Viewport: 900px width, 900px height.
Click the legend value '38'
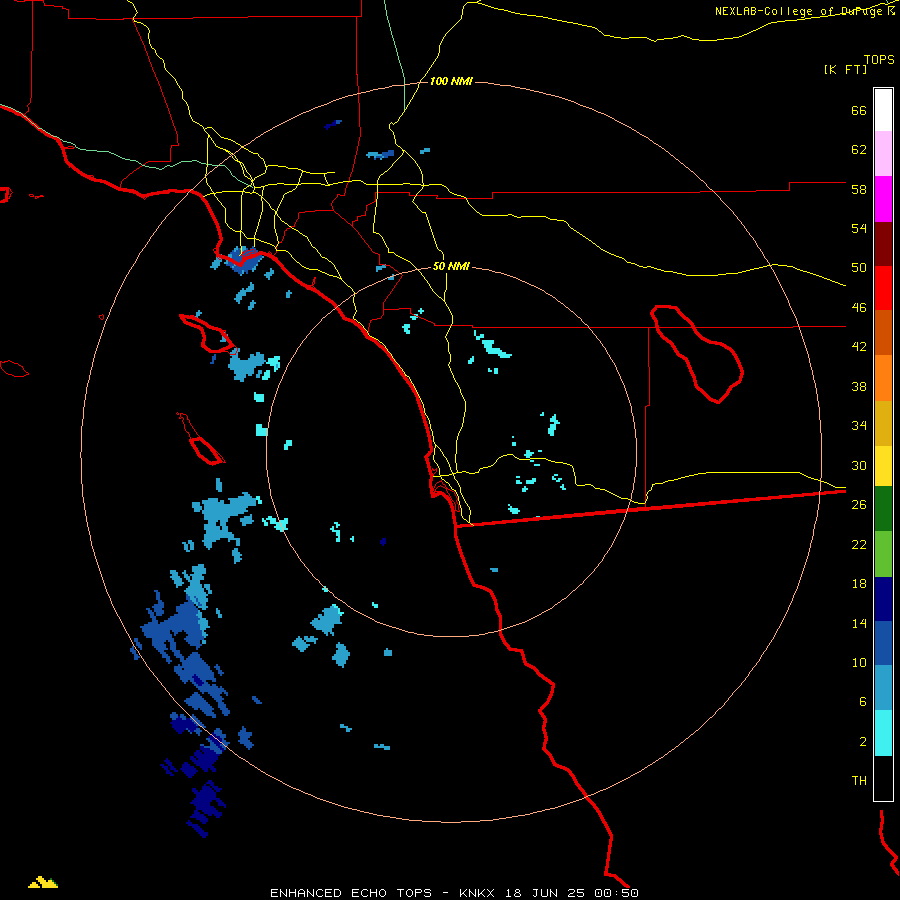[859, 386]
